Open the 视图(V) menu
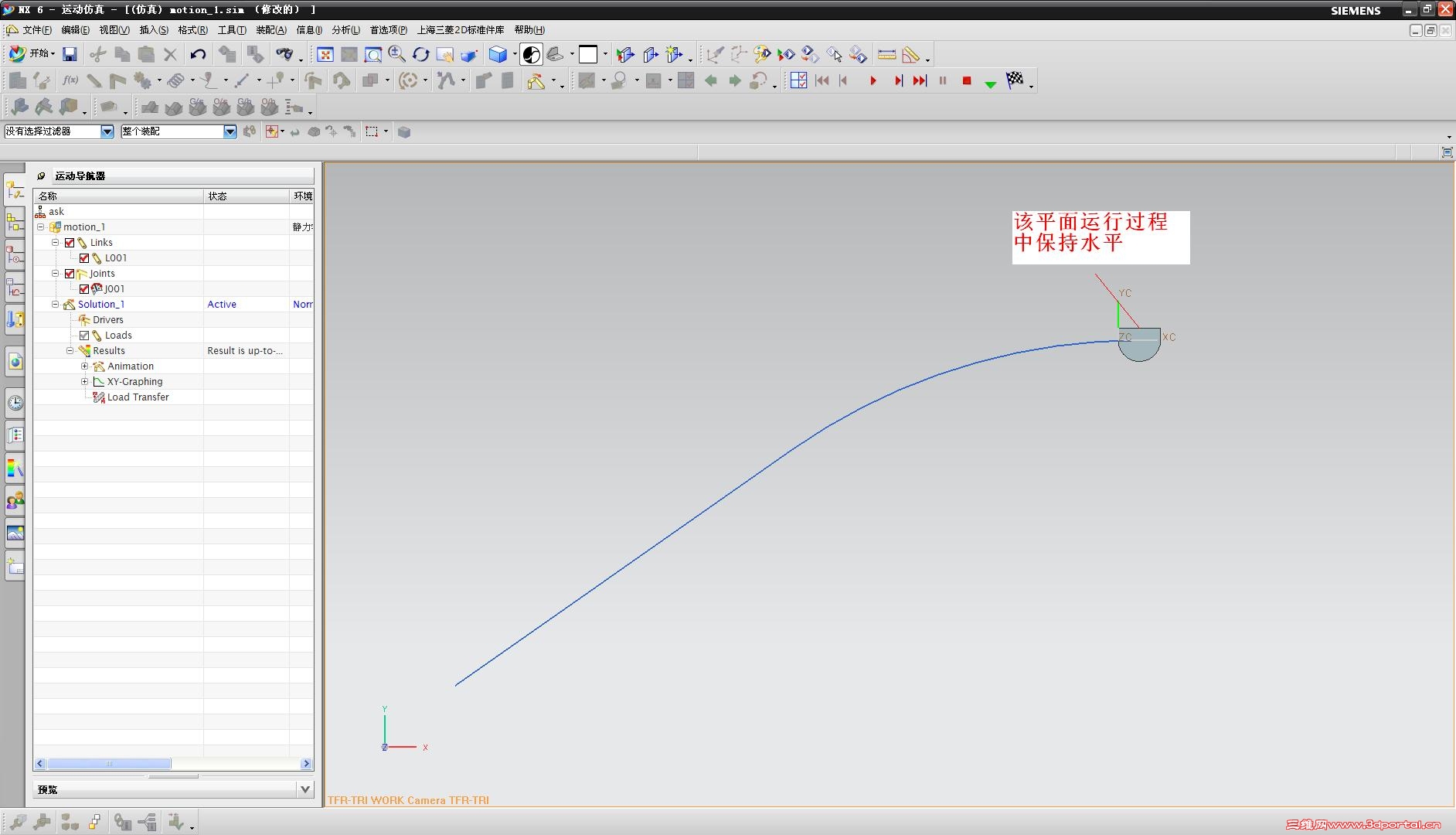Image resolution: width=1456 pixels, height=835 pixels. click(114, 30)
